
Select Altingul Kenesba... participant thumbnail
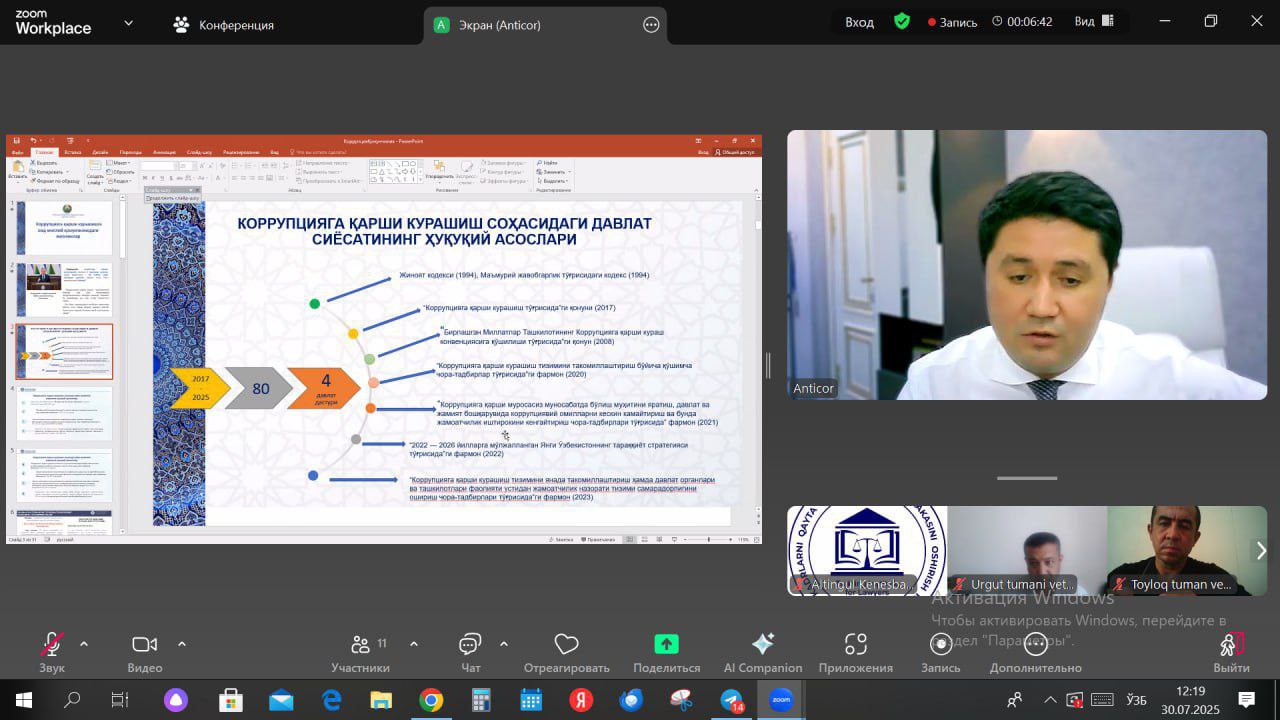(867, 551)
